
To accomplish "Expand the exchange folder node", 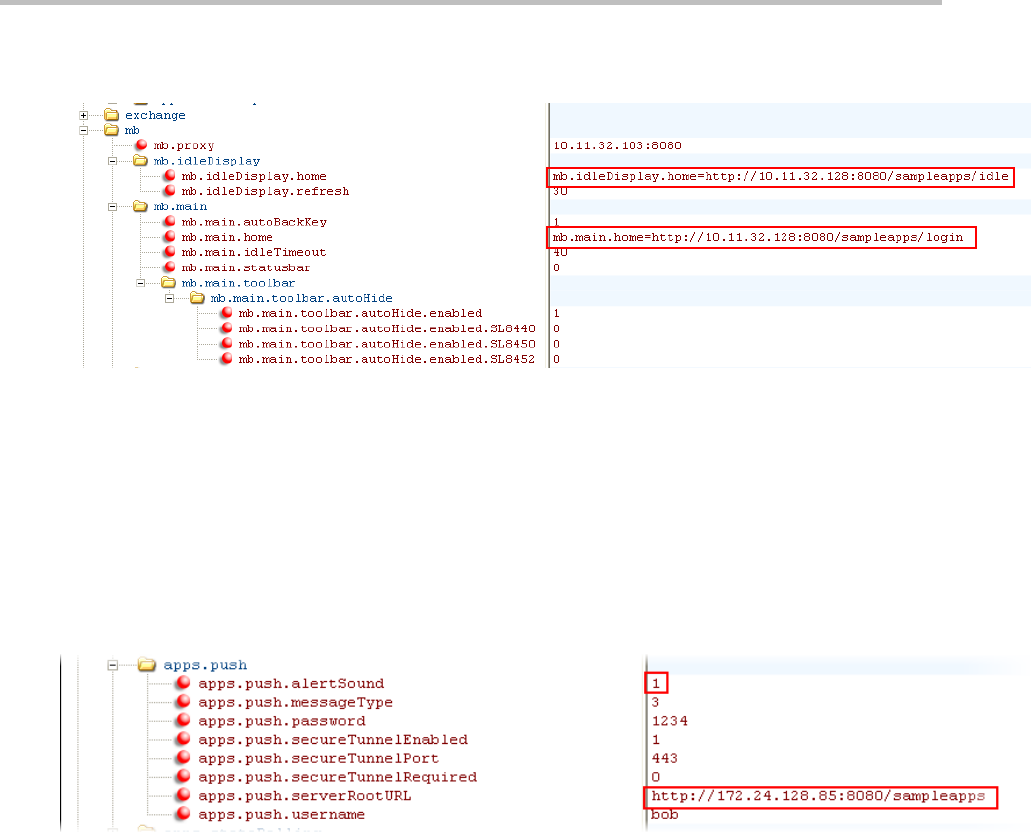I will 85,115.
